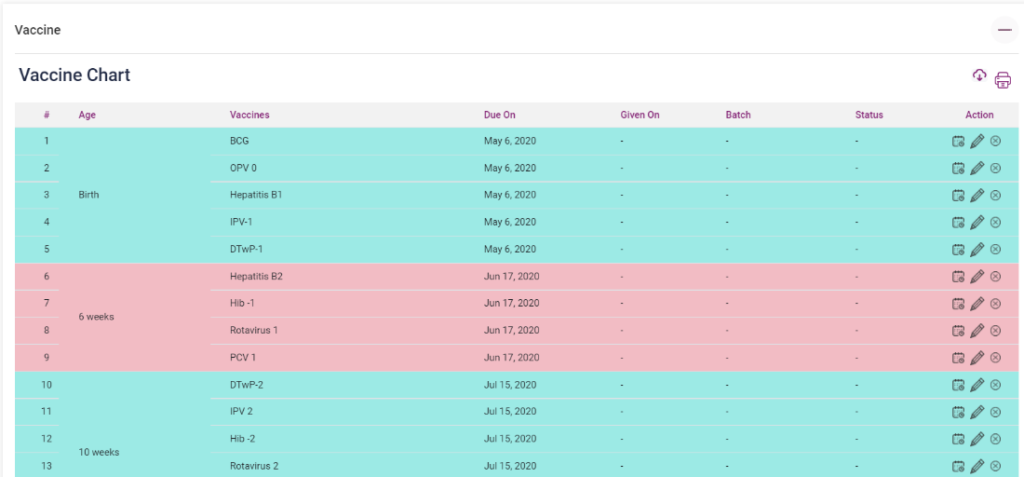Edit the DTwP-2 vaccine record
This screenshot has height=477, width=1024.
click(977, 384)
